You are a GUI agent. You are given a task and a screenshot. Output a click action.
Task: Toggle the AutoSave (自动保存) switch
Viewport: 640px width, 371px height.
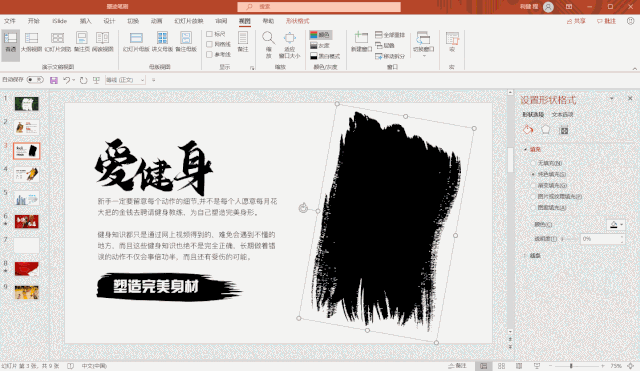click(35, 80)
